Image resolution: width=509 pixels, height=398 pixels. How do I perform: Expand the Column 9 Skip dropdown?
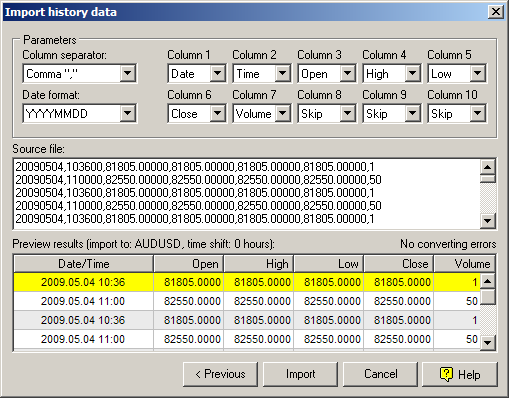pyautogui.click(x=412, y=113)
